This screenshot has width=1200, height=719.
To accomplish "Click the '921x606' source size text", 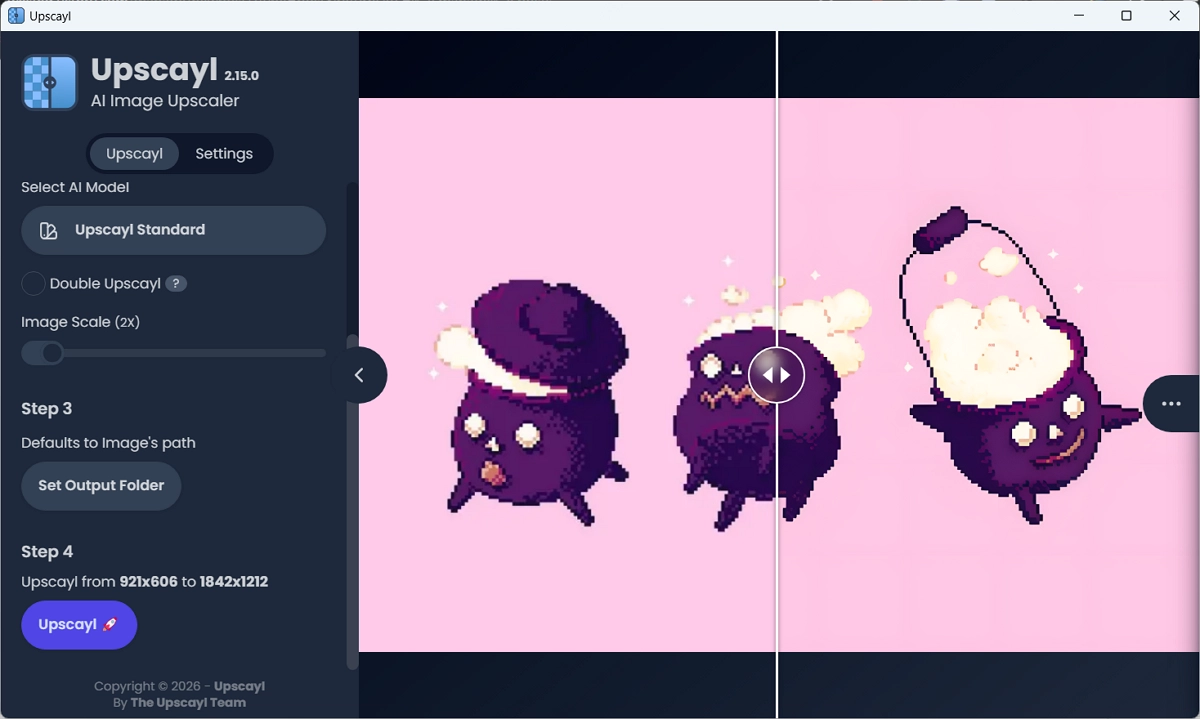I will click(148, 581).
